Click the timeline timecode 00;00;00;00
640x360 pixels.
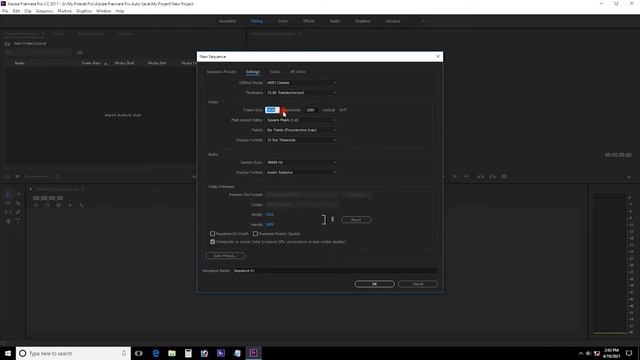point(48,198)
